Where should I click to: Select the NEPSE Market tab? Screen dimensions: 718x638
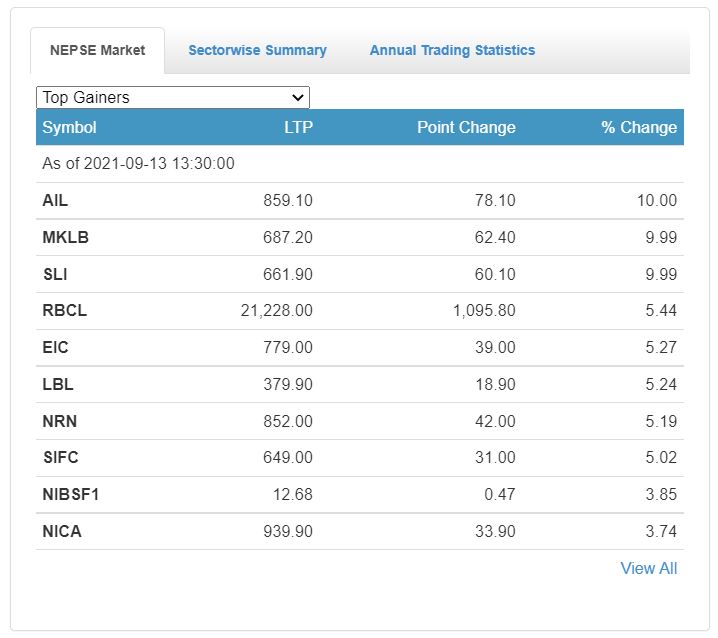coord(97,50)
